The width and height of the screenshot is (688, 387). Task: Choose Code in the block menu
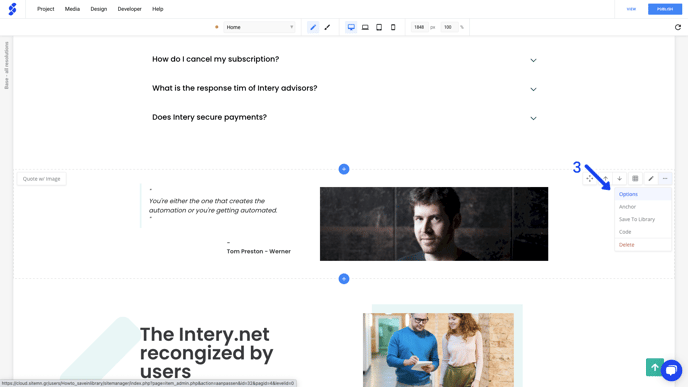(643, 232)
